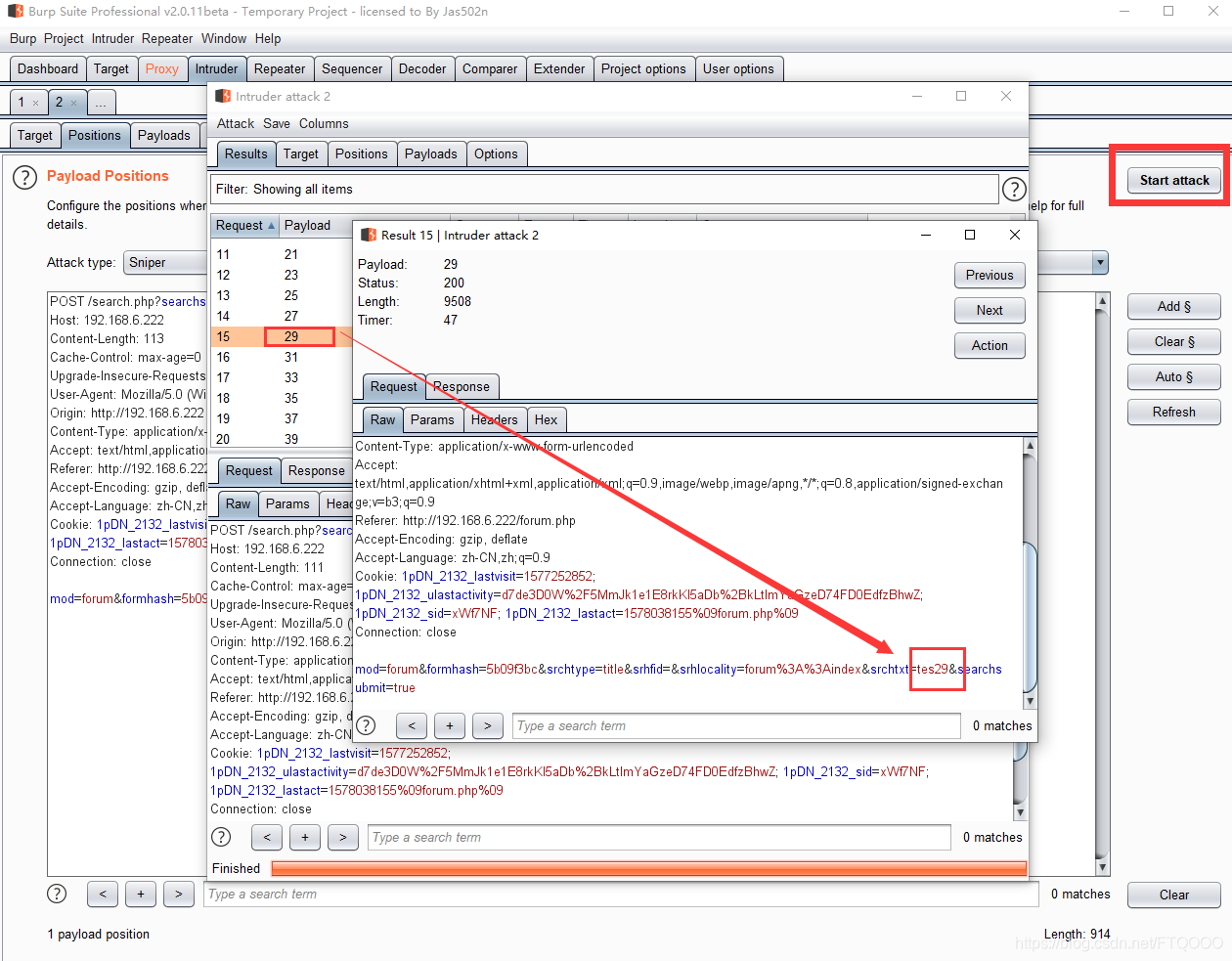This screenshot has width=1232, height=961.
Task: Click next match arrow in Intruder attack search
Action: pyautogui.click(x=343, y=837)
